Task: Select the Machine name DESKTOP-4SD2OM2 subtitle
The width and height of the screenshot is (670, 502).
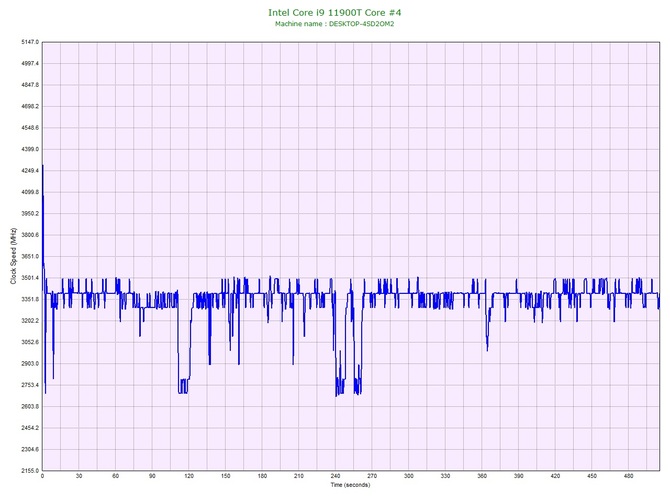Action: pos(335,24)
